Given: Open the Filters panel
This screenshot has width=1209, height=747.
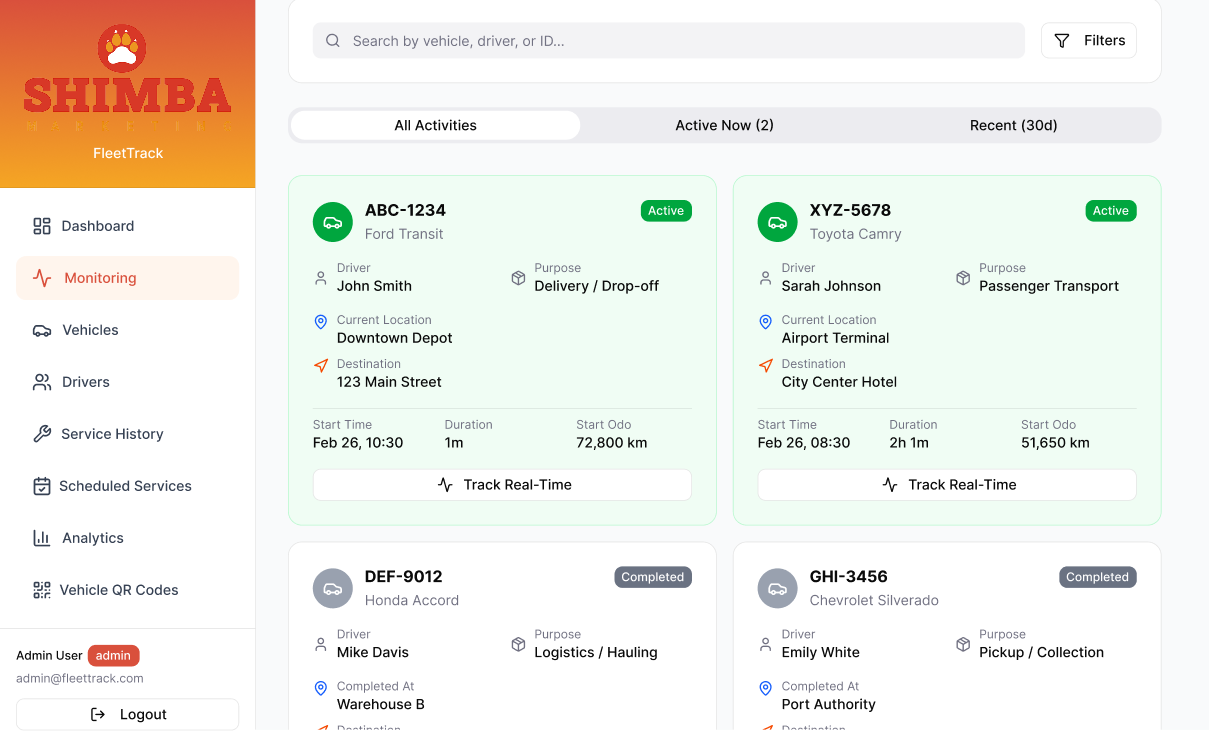Looking at the screenshot, I should (1088, 40).
